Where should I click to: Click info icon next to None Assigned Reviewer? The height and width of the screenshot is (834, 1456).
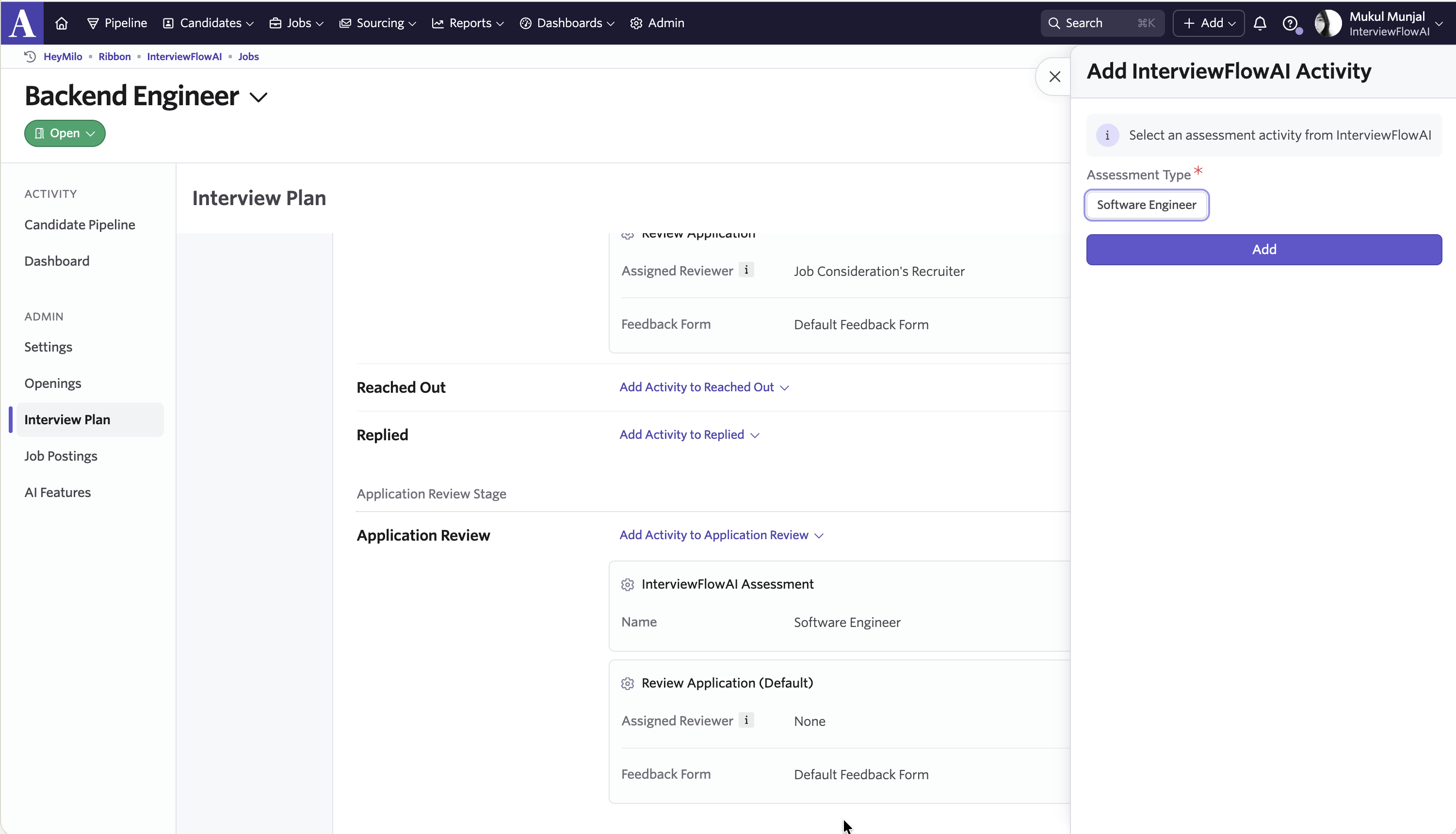pyautogui.click(x=746, y=720)
